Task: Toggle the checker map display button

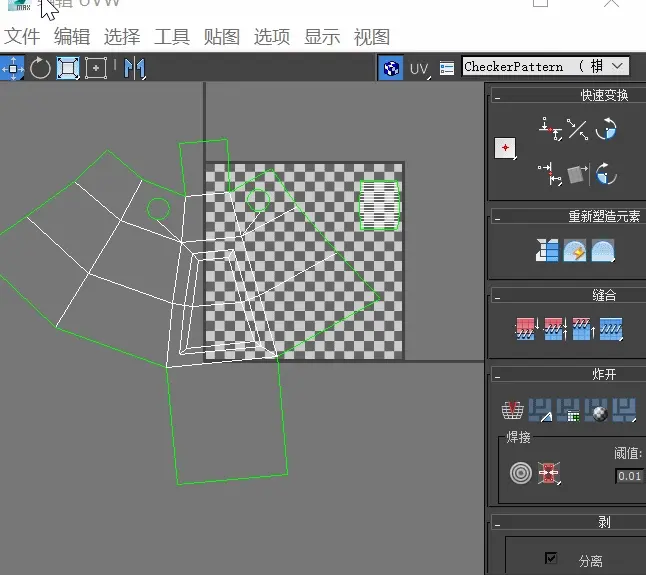Action: click(391, 68)
